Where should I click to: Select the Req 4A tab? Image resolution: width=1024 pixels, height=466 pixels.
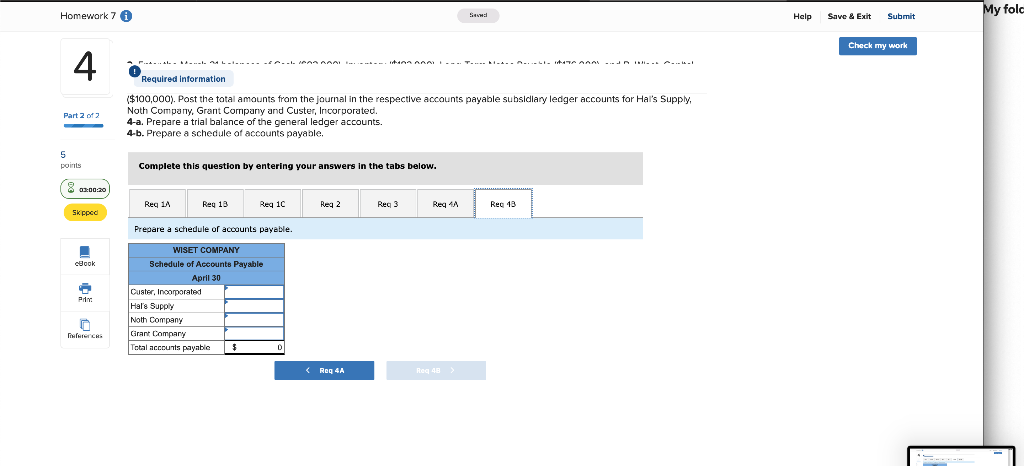(x=445, y=204)
